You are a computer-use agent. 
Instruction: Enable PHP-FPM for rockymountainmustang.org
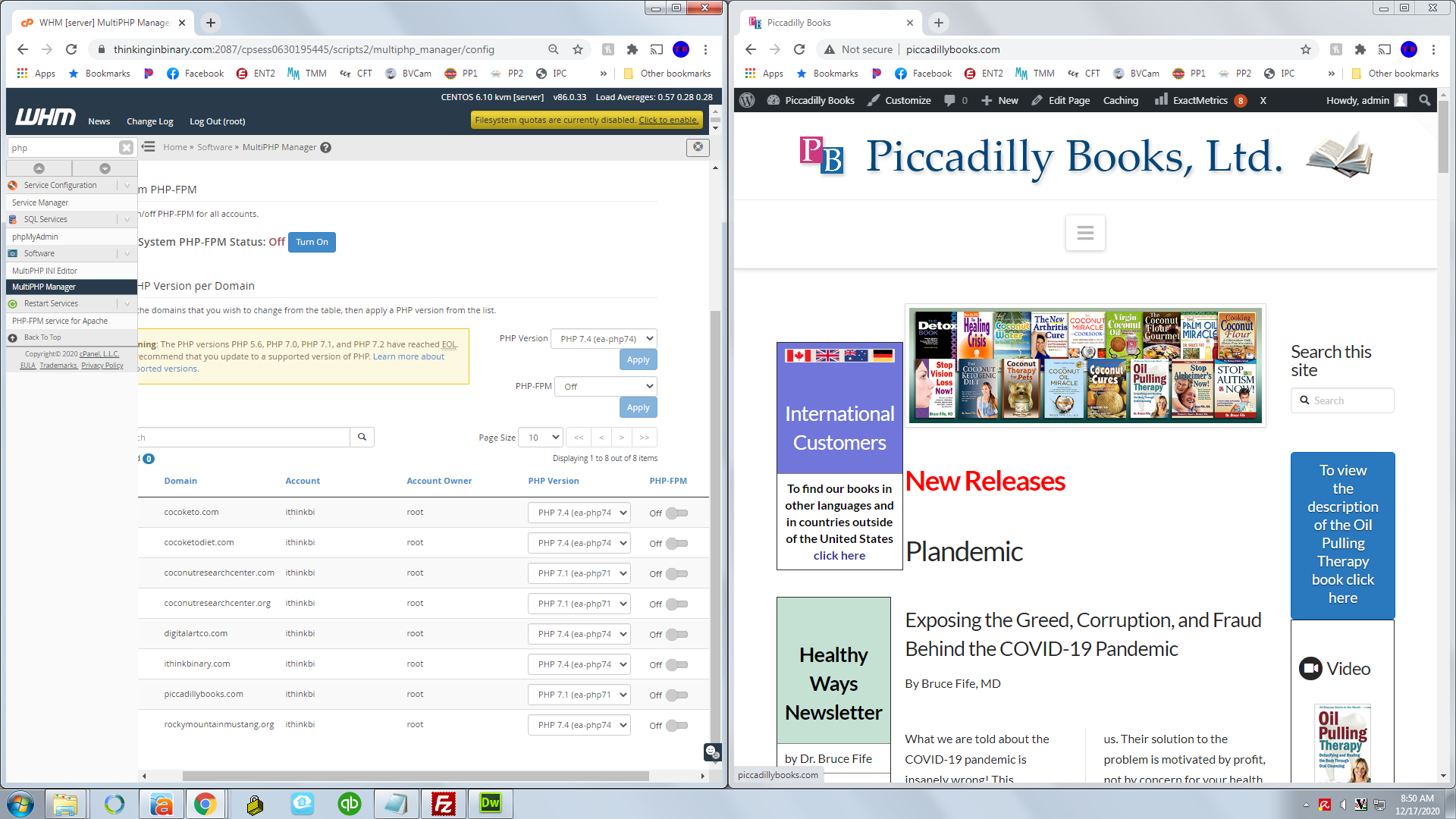pos(676,726)
